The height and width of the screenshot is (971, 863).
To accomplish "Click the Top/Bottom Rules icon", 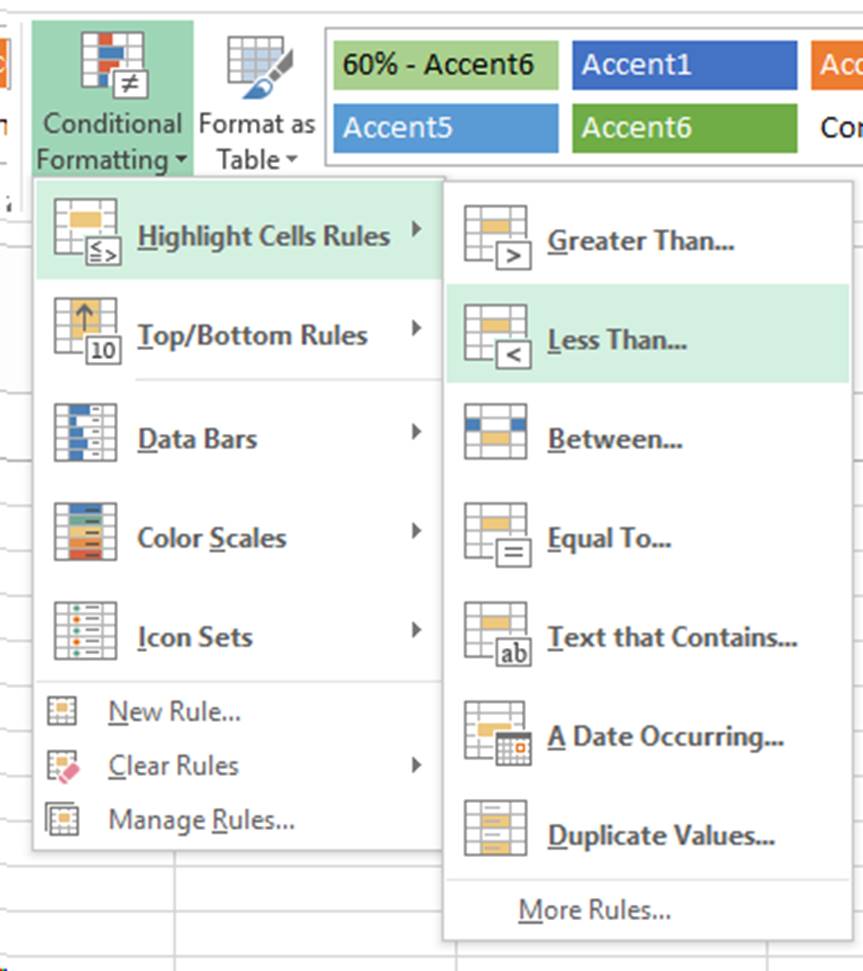I will click(x=87, y=331).
